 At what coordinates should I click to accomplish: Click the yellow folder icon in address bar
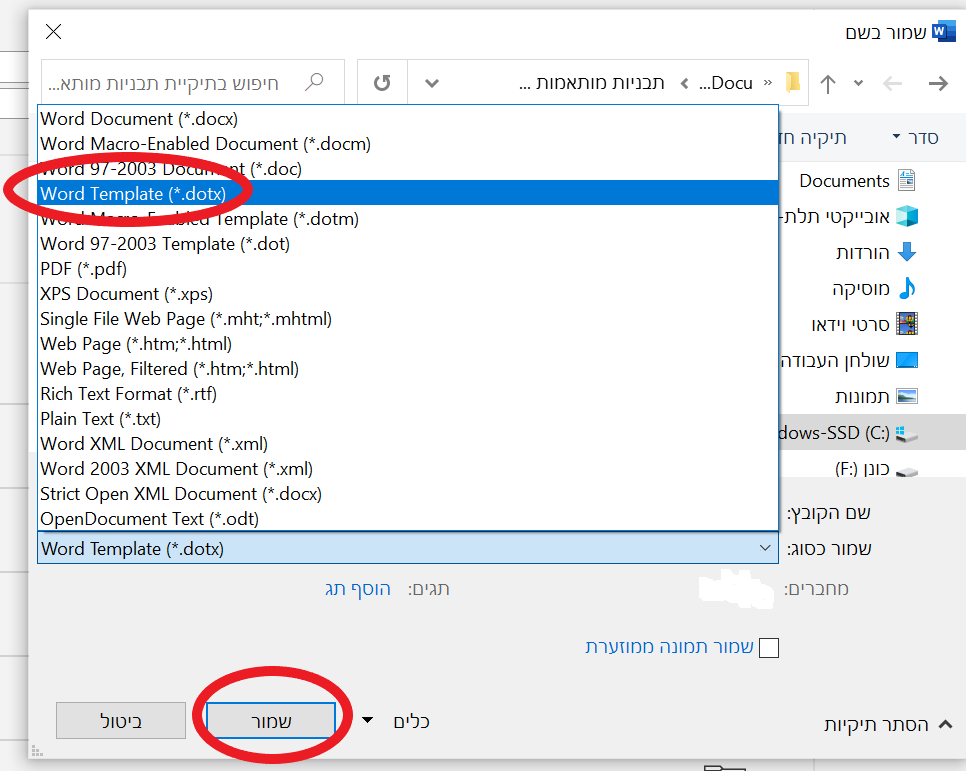(793, 82)
